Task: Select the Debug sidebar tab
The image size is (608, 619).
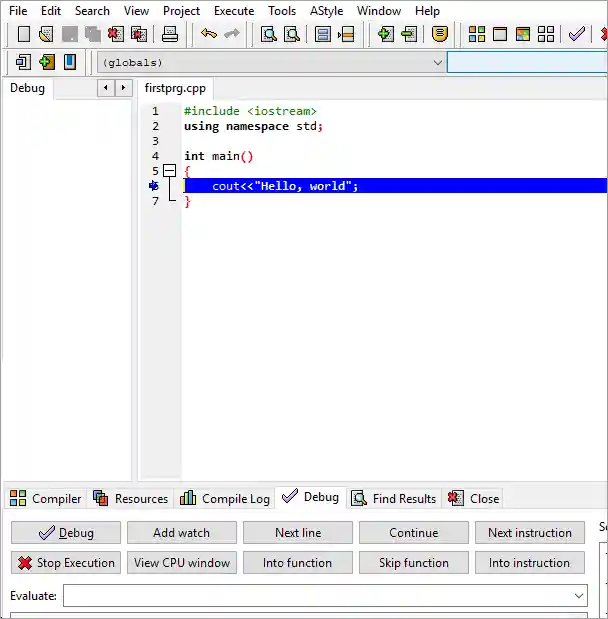Action: point(27,88)
